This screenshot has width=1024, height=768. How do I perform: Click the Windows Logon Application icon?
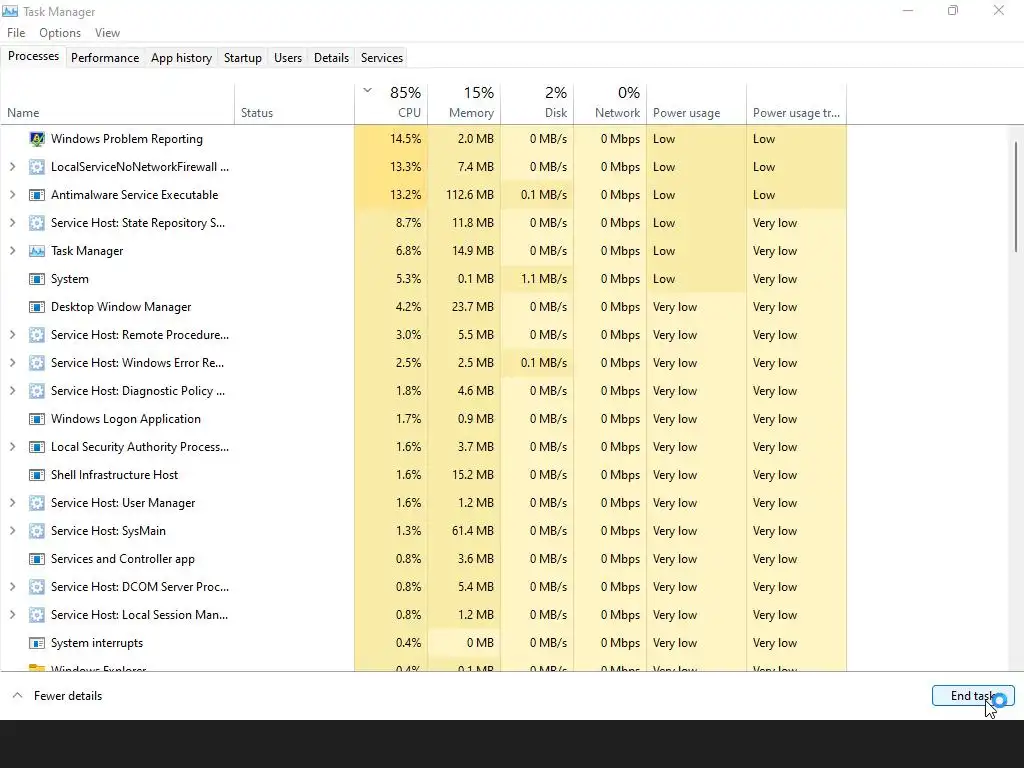[37, 419]
